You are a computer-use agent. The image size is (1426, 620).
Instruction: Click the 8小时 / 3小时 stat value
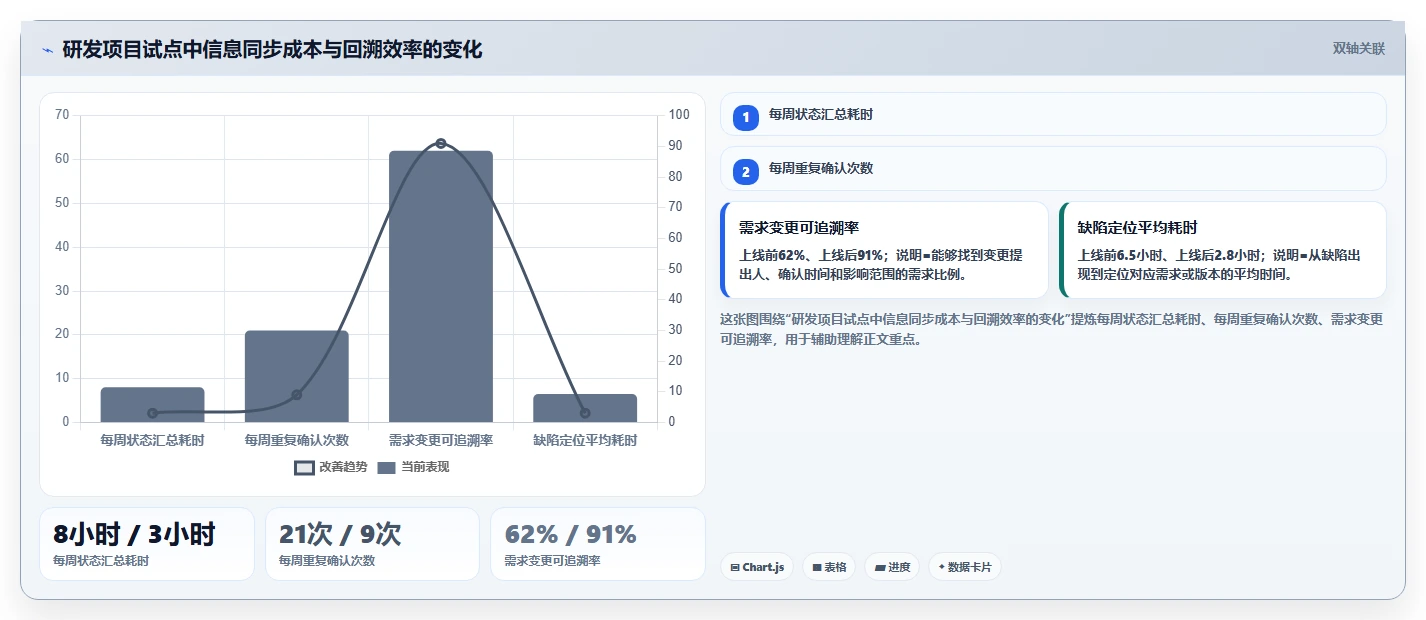(x=134, y=535)
